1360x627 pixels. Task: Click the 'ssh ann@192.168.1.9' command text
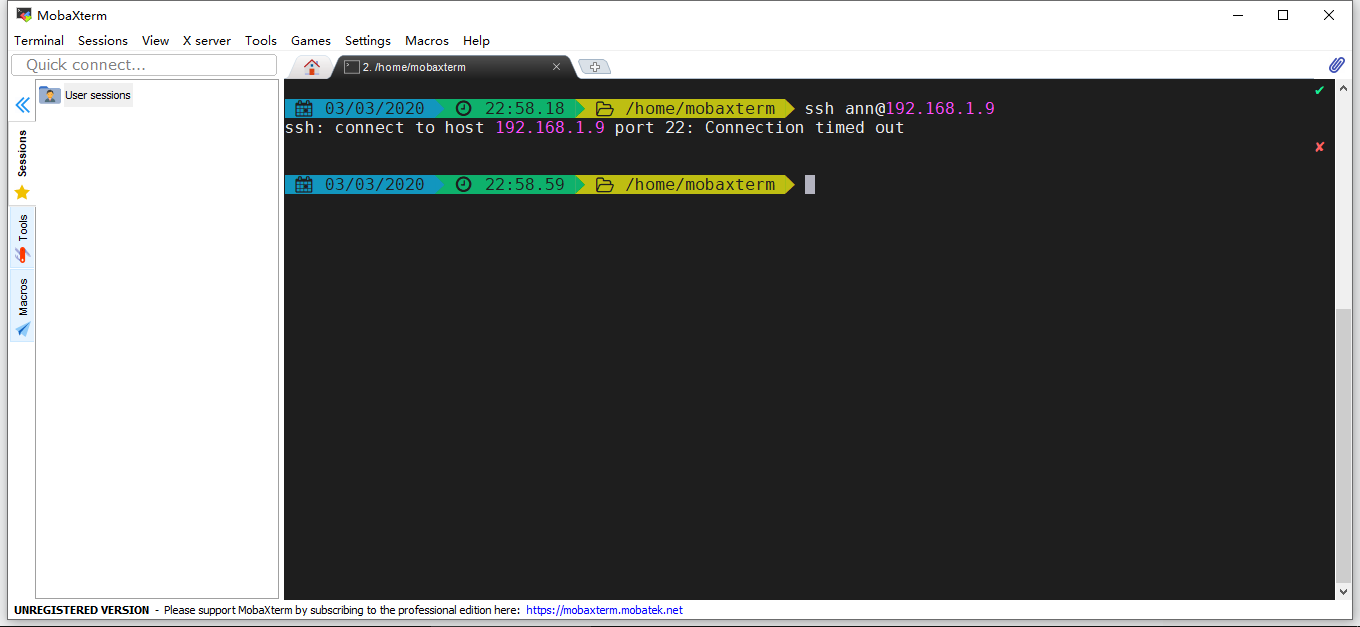(900, 108)
